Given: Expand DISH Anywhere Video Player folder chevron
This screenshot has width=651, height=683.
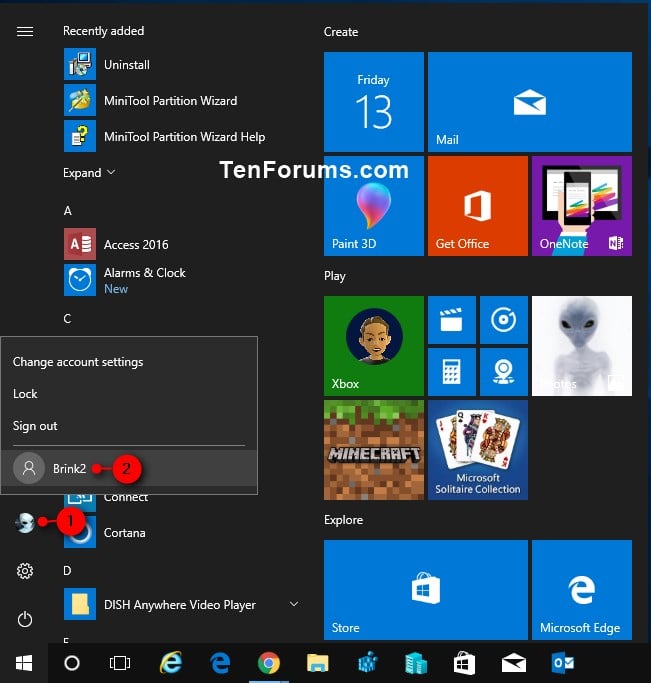Looking at the screenshot, I should (294, 604).
